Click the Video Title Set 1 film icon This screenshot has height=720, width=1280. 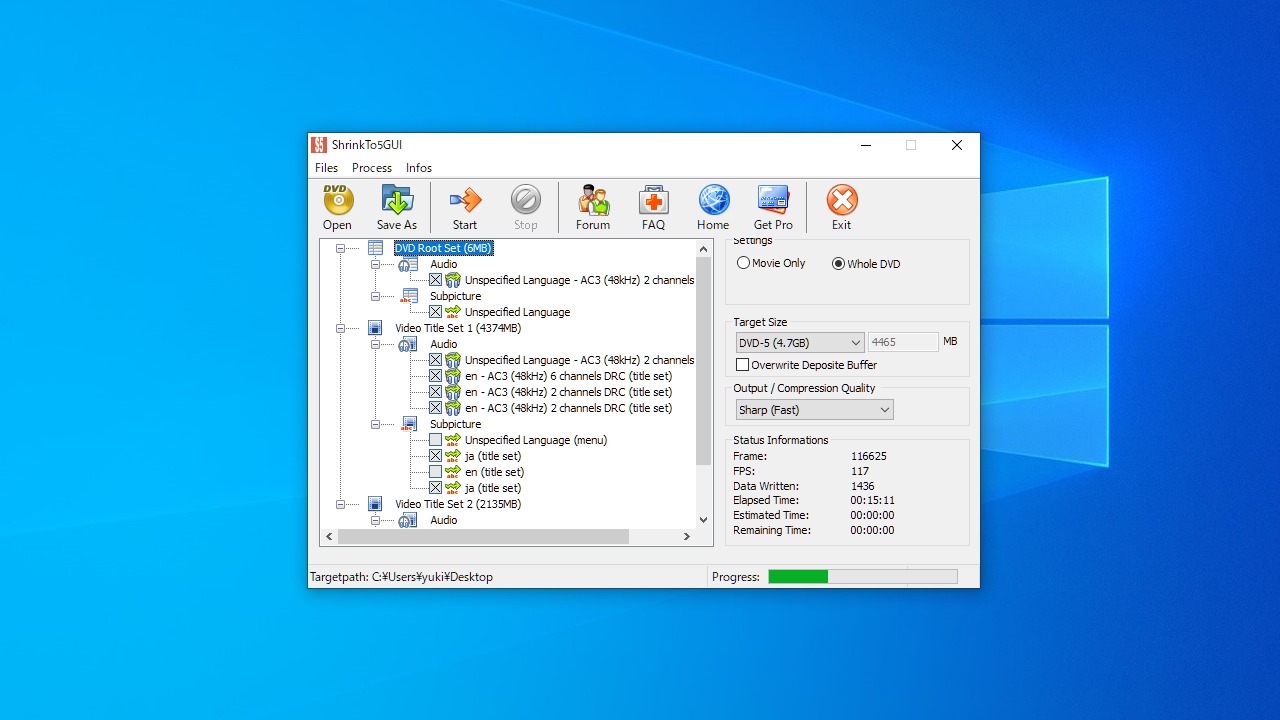pyautogui.click(x=375, y=328)
